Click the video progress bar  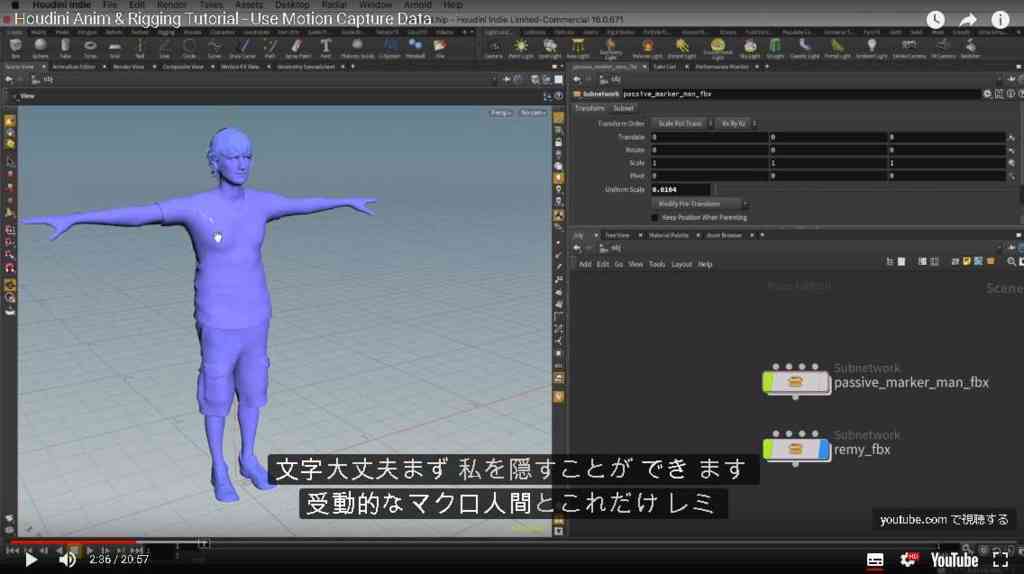pos(512,542)
